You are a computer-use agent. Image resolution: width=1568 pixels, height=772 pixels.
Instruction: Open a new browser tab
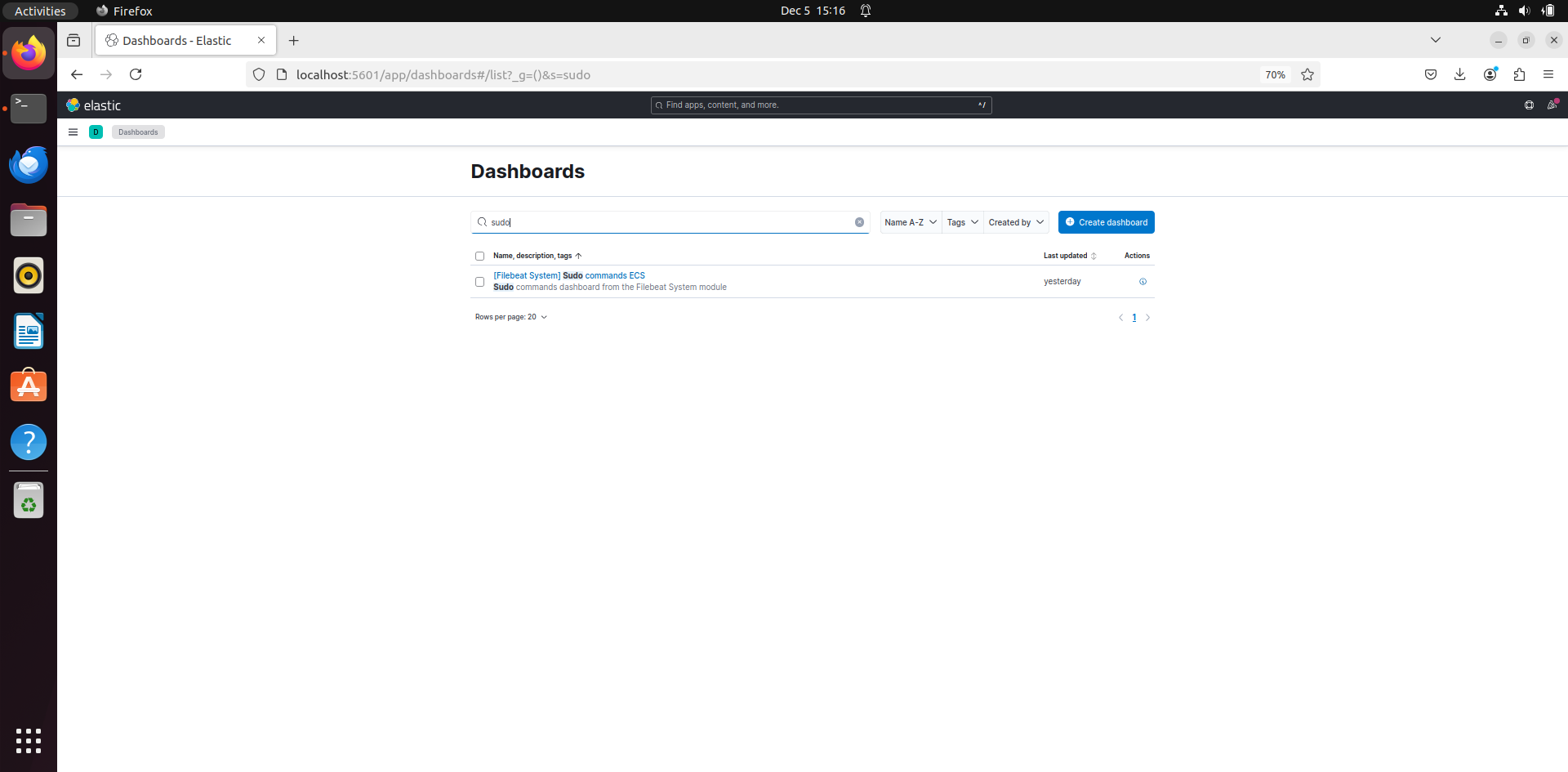click(x=294, y=41)
